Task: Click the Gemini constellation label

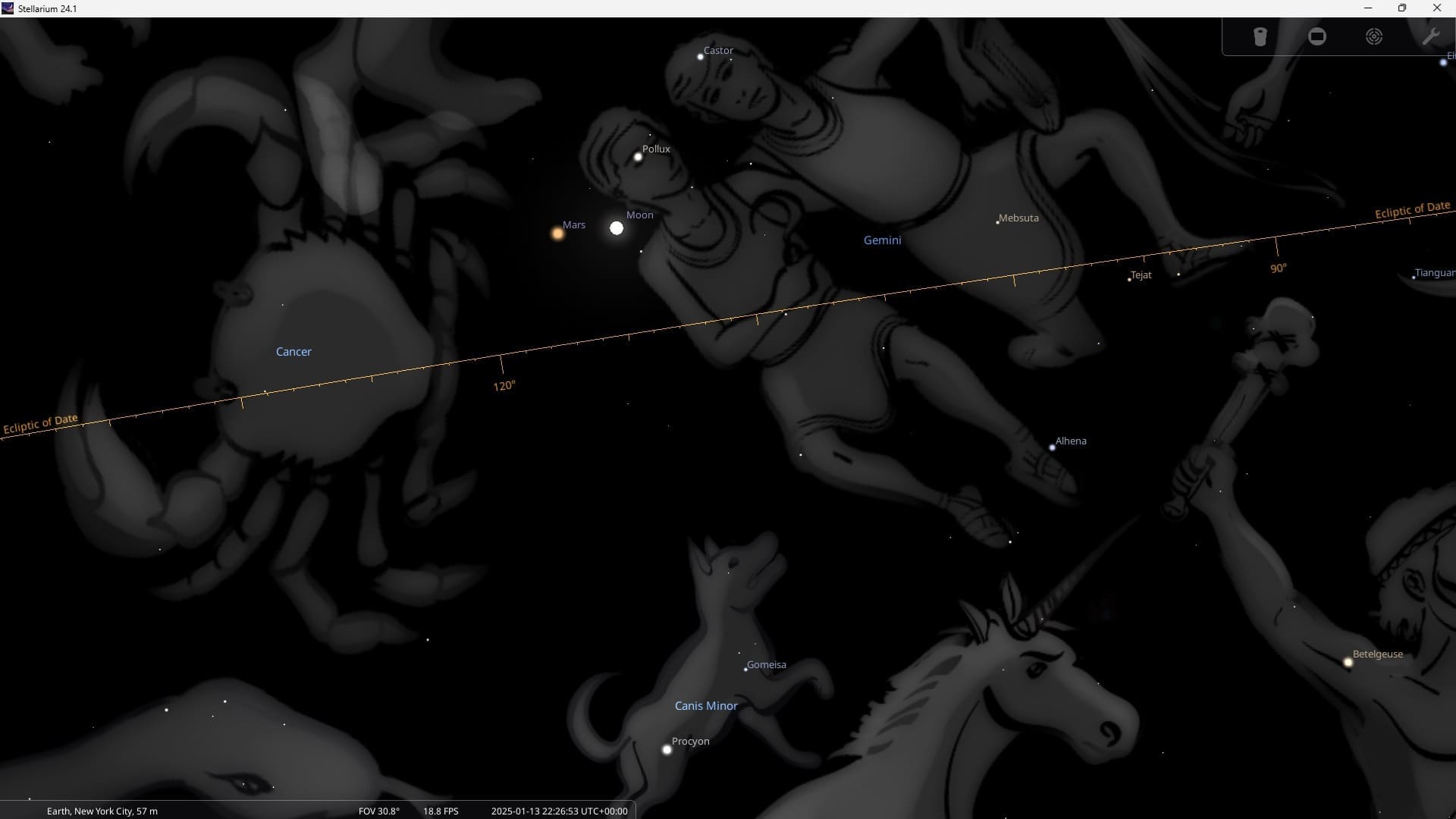Action: tap(882, 240)
